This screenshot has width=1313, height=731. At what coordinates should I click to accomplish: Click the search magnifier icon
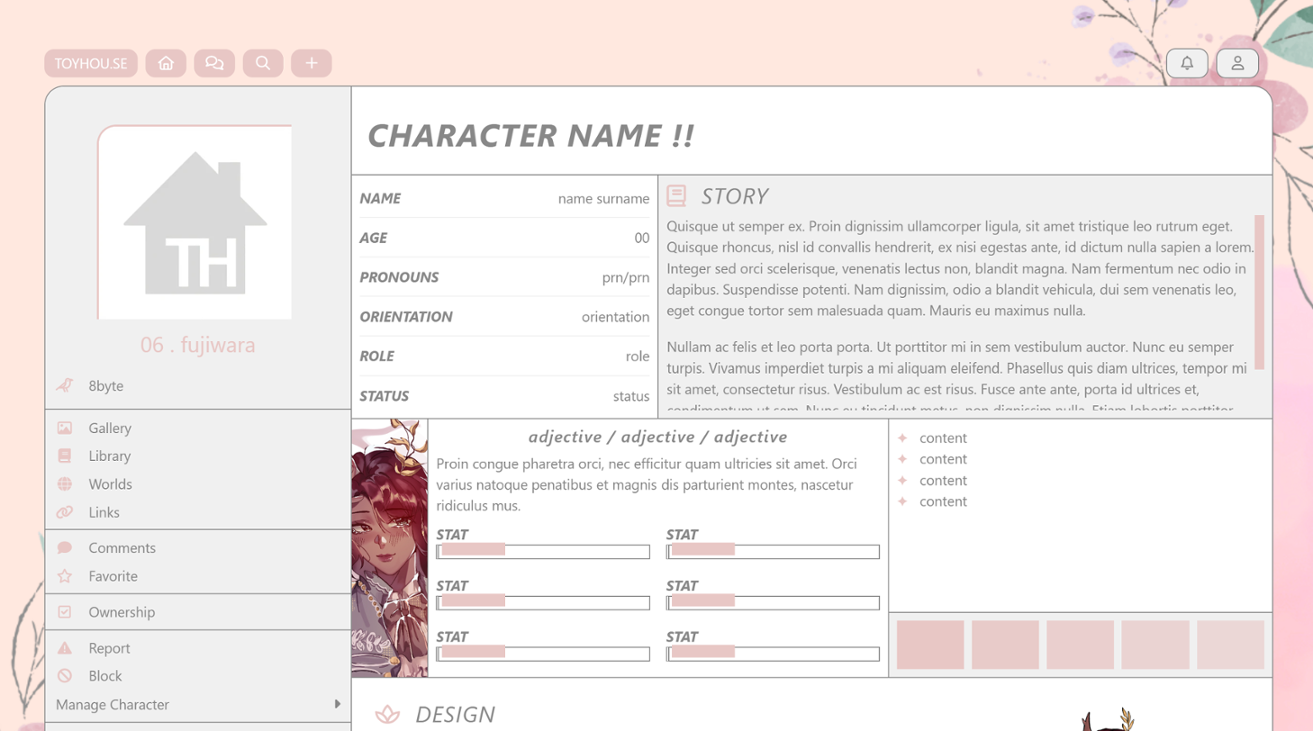tap(263, 63)
